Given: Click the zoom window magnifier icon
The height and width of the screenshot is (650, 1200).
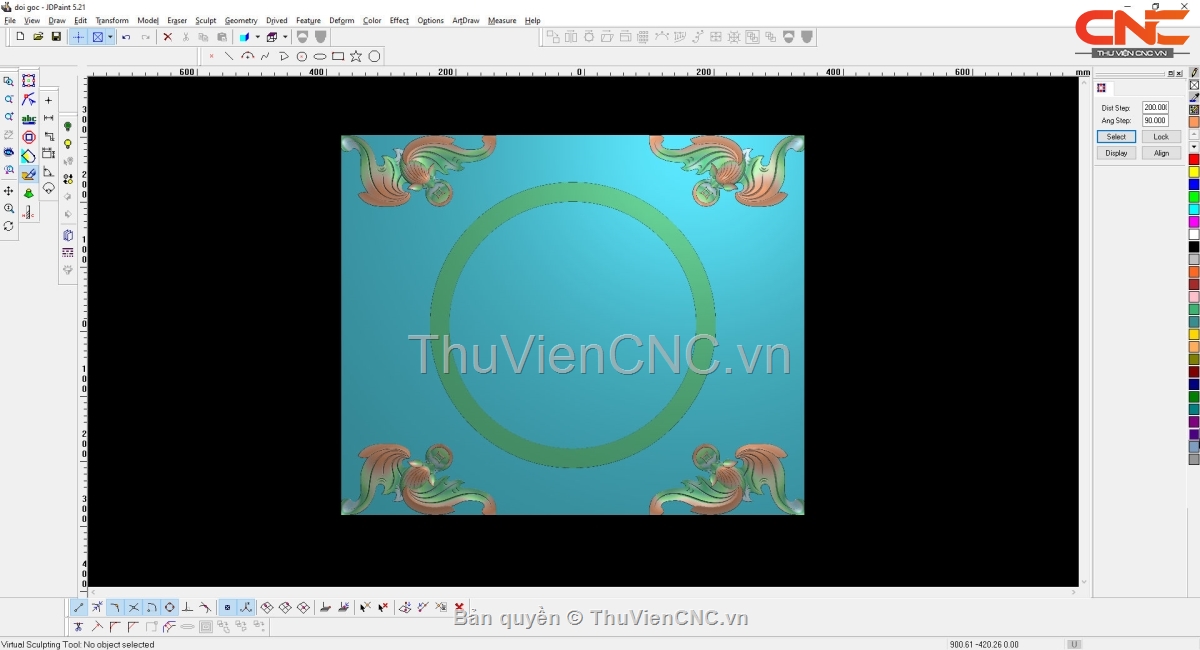Looking at the screenshot, I should pyautogui.click(x=9, y=81).
